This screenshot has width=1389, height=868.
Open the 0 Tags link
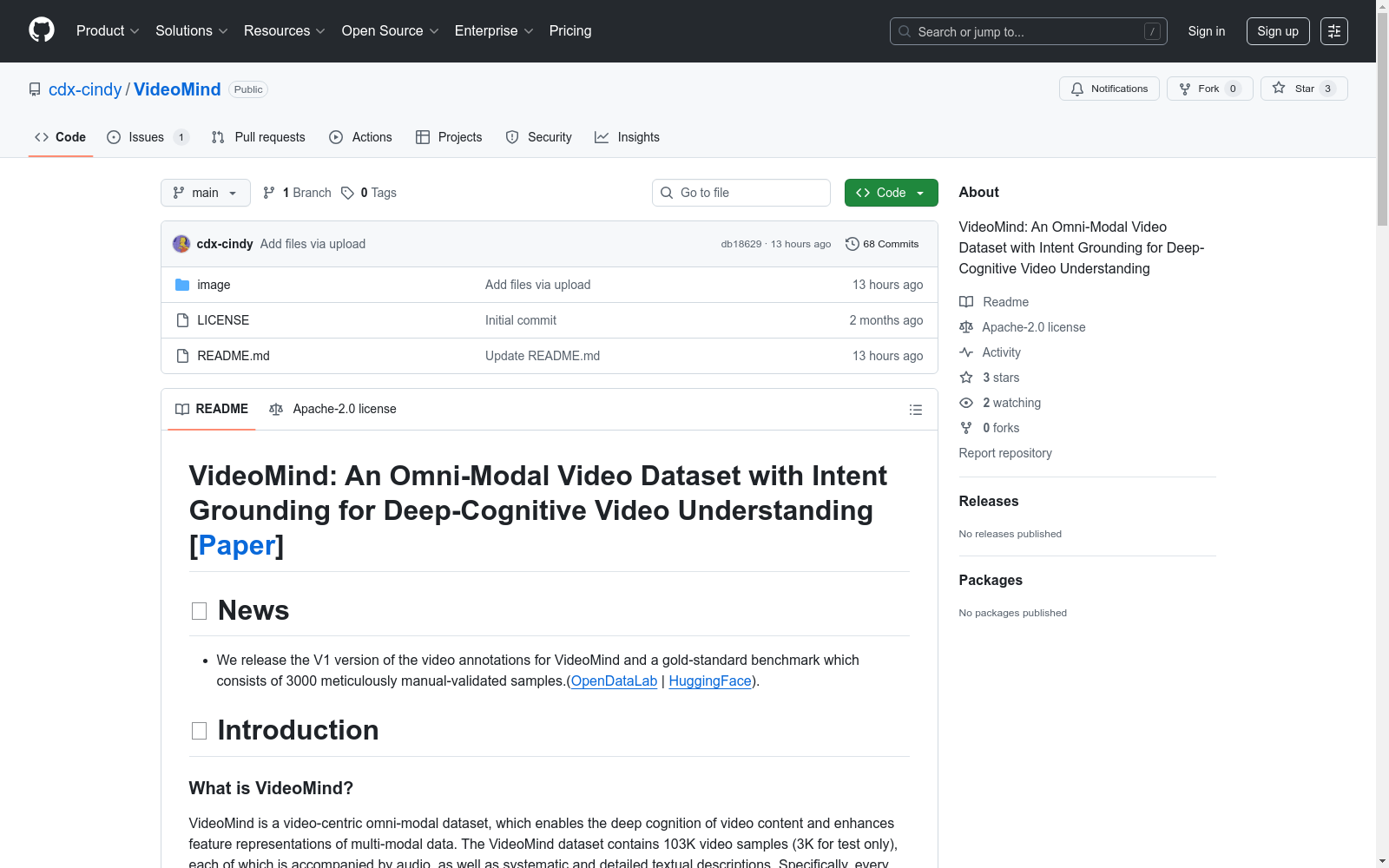pos(369,193)
